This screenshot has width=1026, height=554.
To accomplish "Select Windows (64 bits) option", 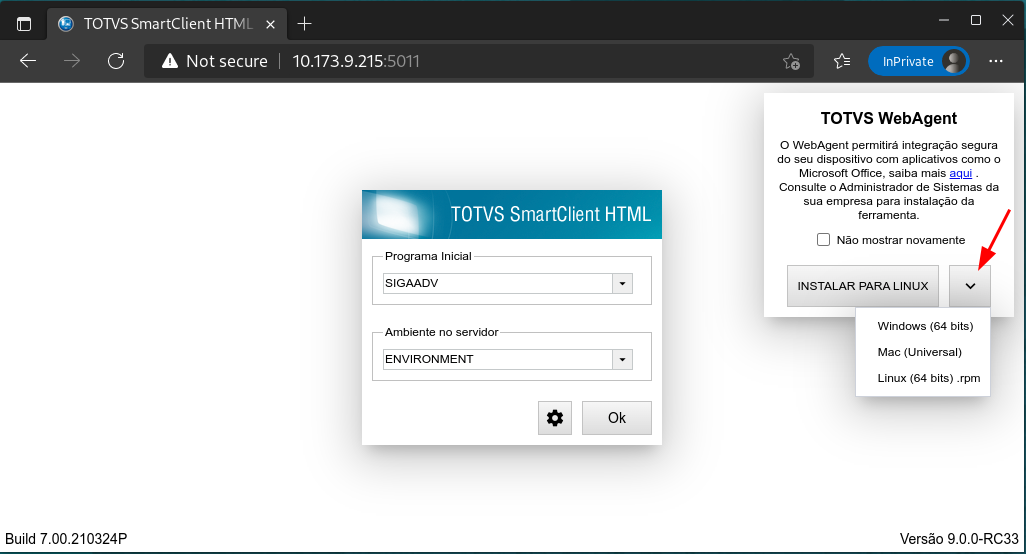I will (924, 326).
